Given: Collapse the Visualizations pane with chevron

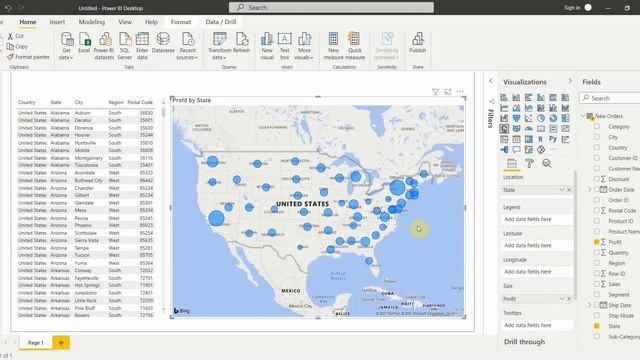Looking at the screenshot, I should 570,81.
